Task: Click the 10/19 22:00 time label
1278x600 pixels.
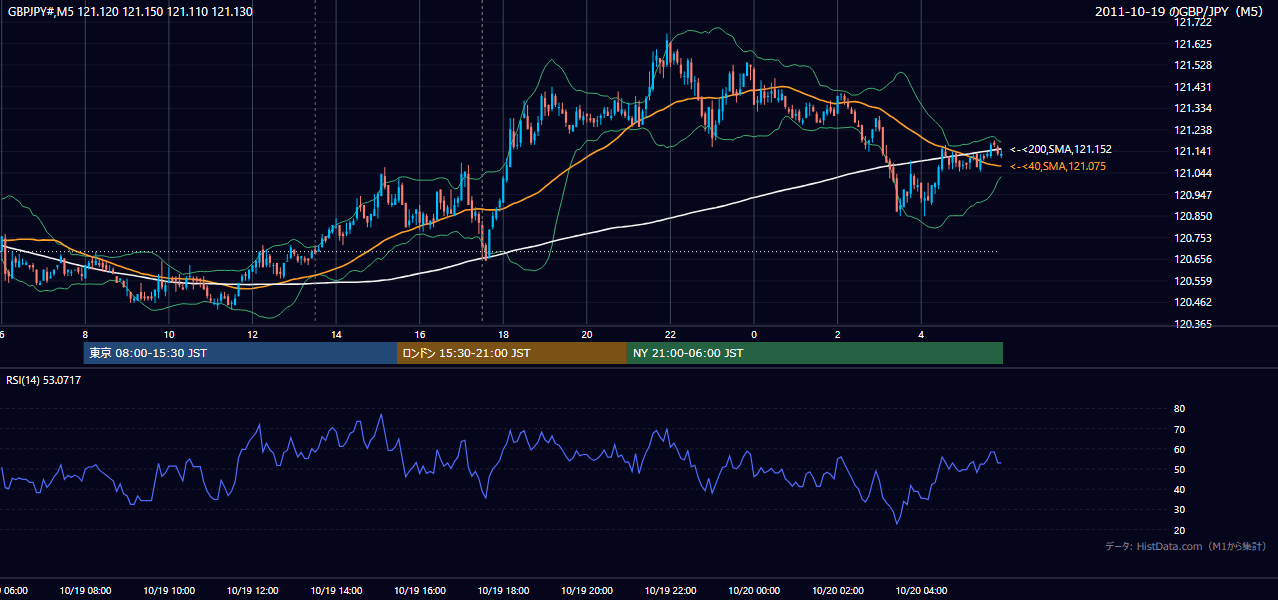Action: [x=670, y=590]
